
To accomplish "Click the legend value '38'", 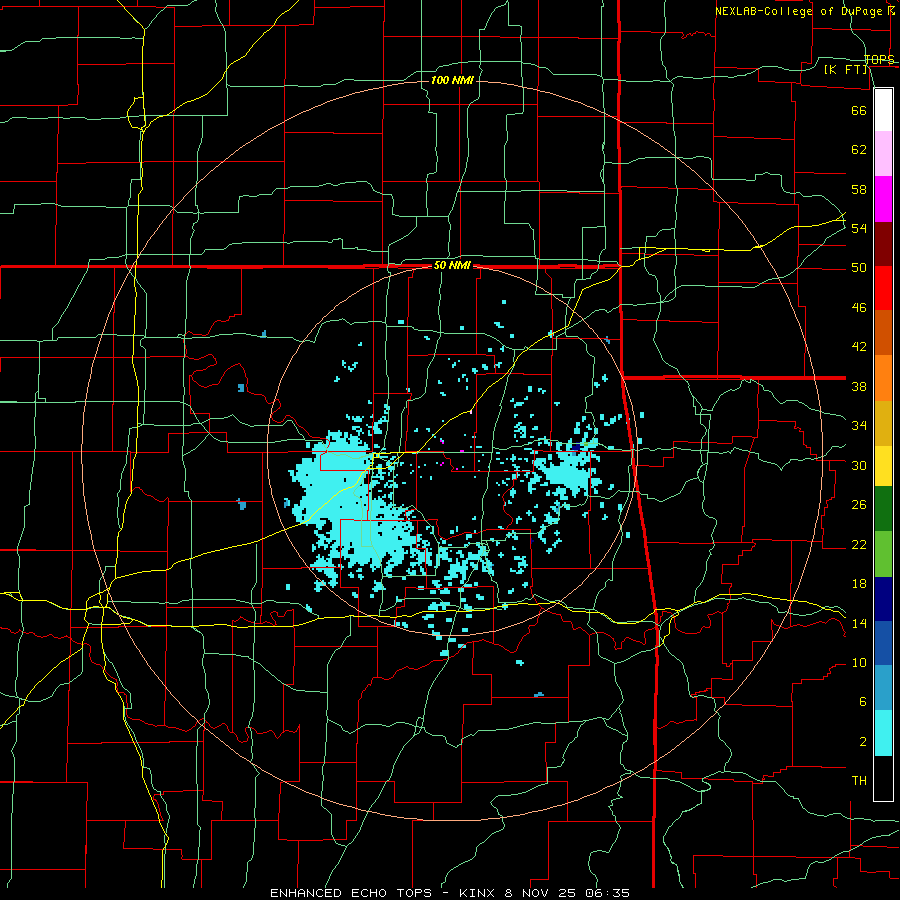I will 859,386.
